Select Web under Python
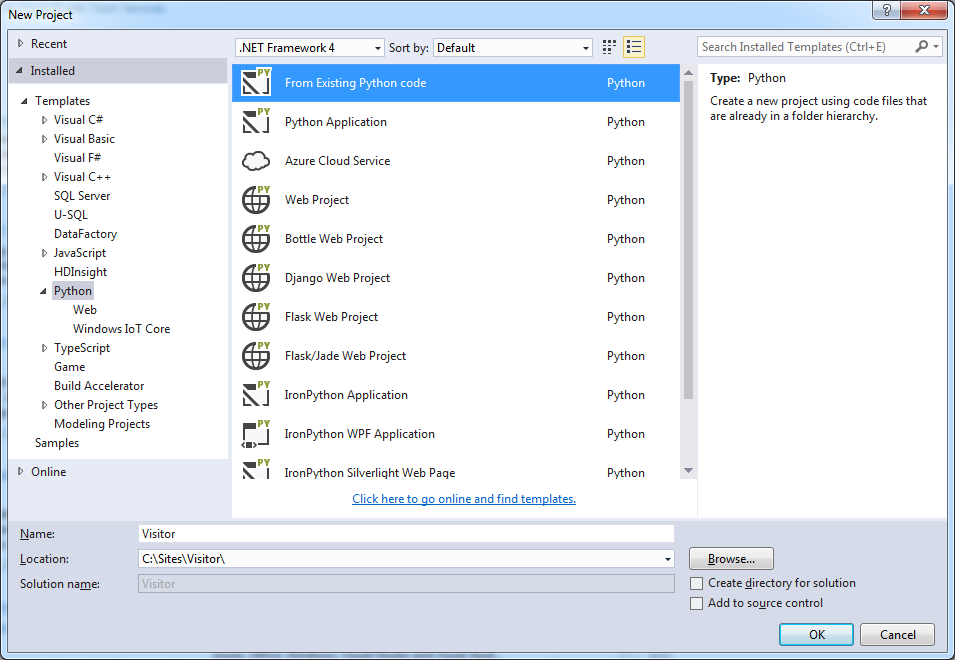 click(85, 309)
